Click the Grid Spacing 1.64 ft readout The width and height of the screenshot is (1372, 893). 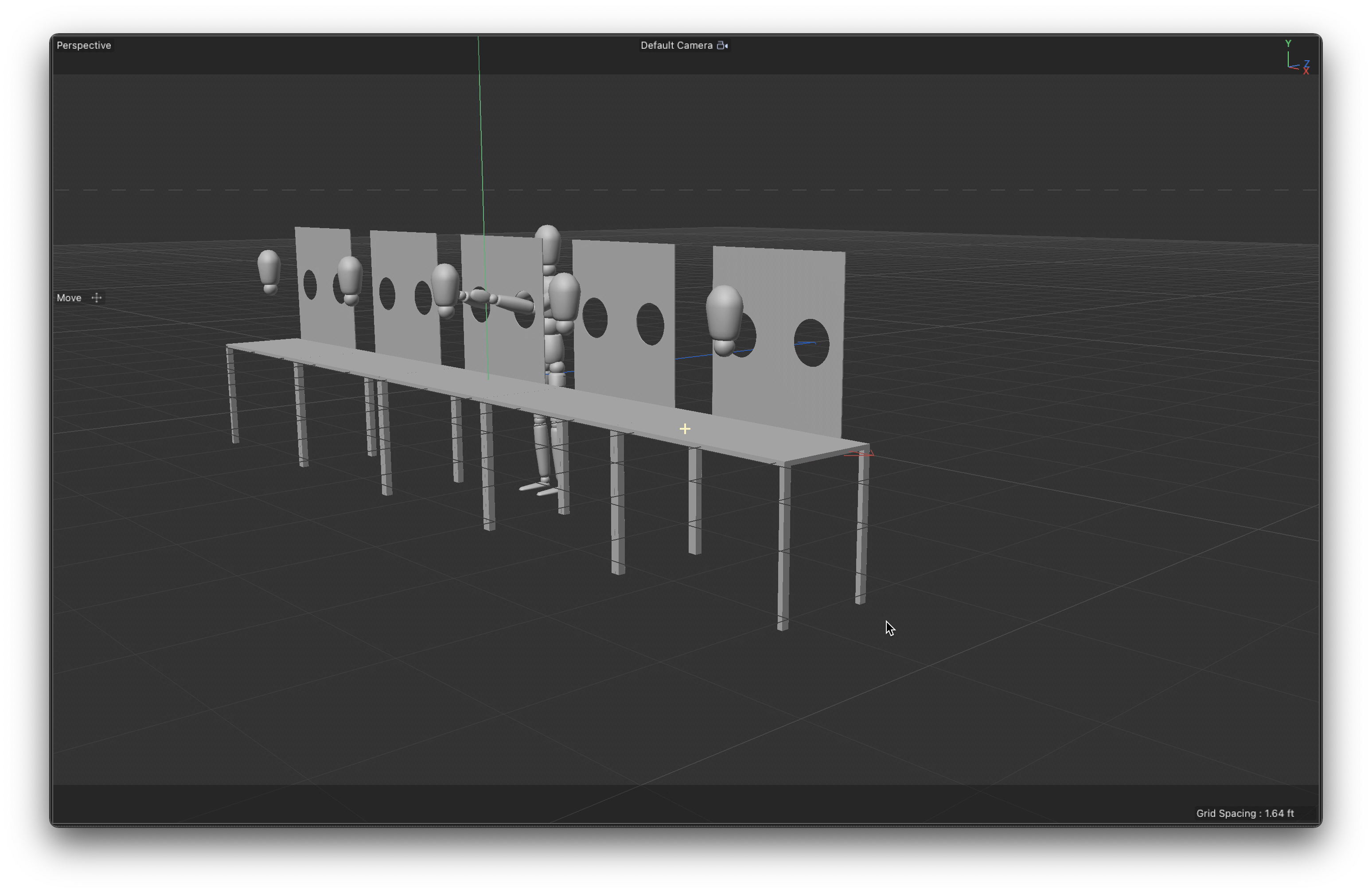click(x=1245, y=813)
